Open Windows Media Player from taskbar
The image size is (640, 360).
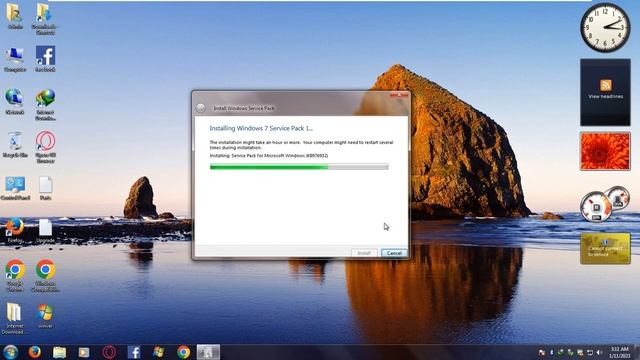84,352
